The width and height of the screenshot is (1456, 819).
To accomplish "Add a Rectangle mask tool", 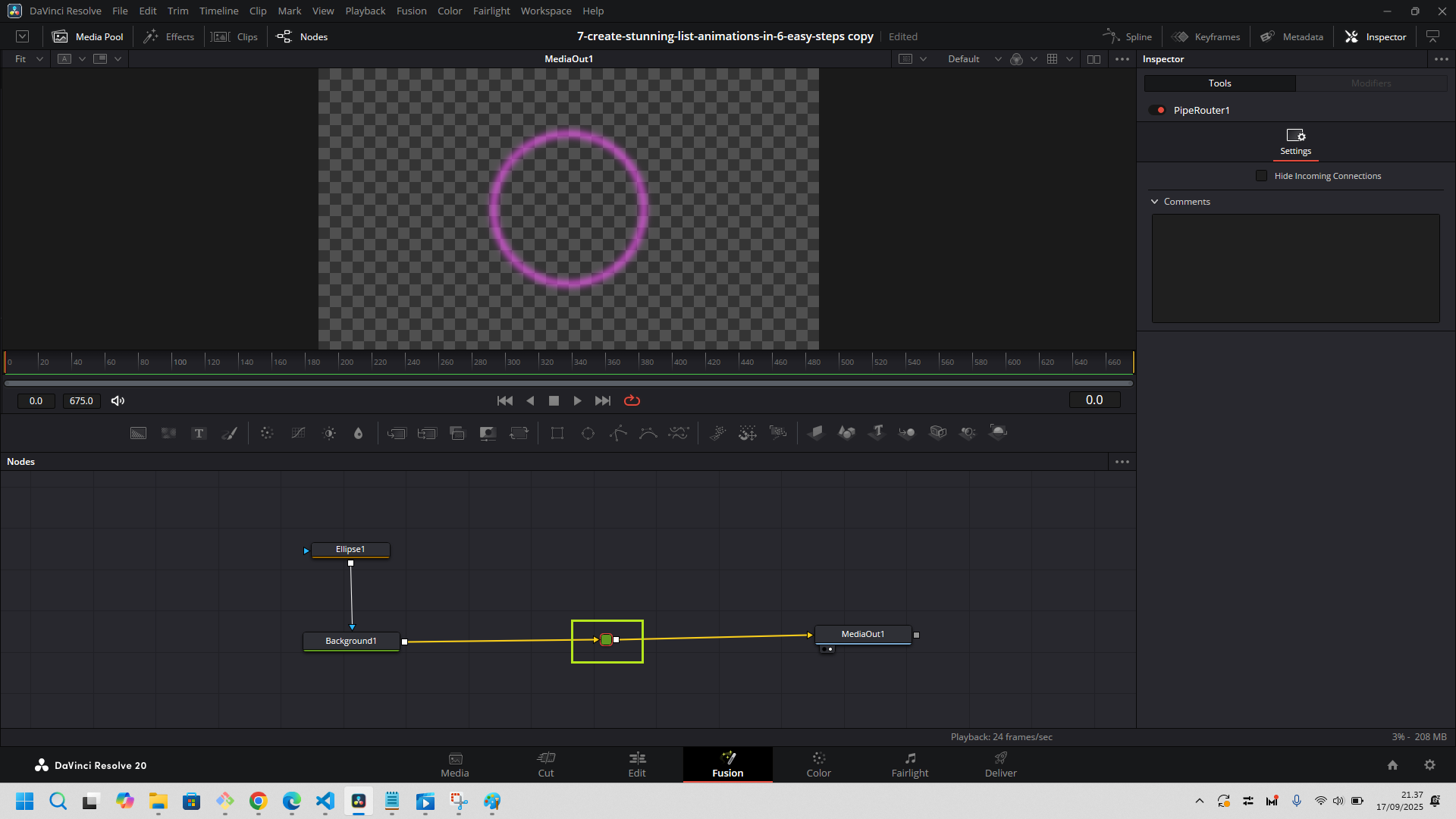I will tap(557, 433).
